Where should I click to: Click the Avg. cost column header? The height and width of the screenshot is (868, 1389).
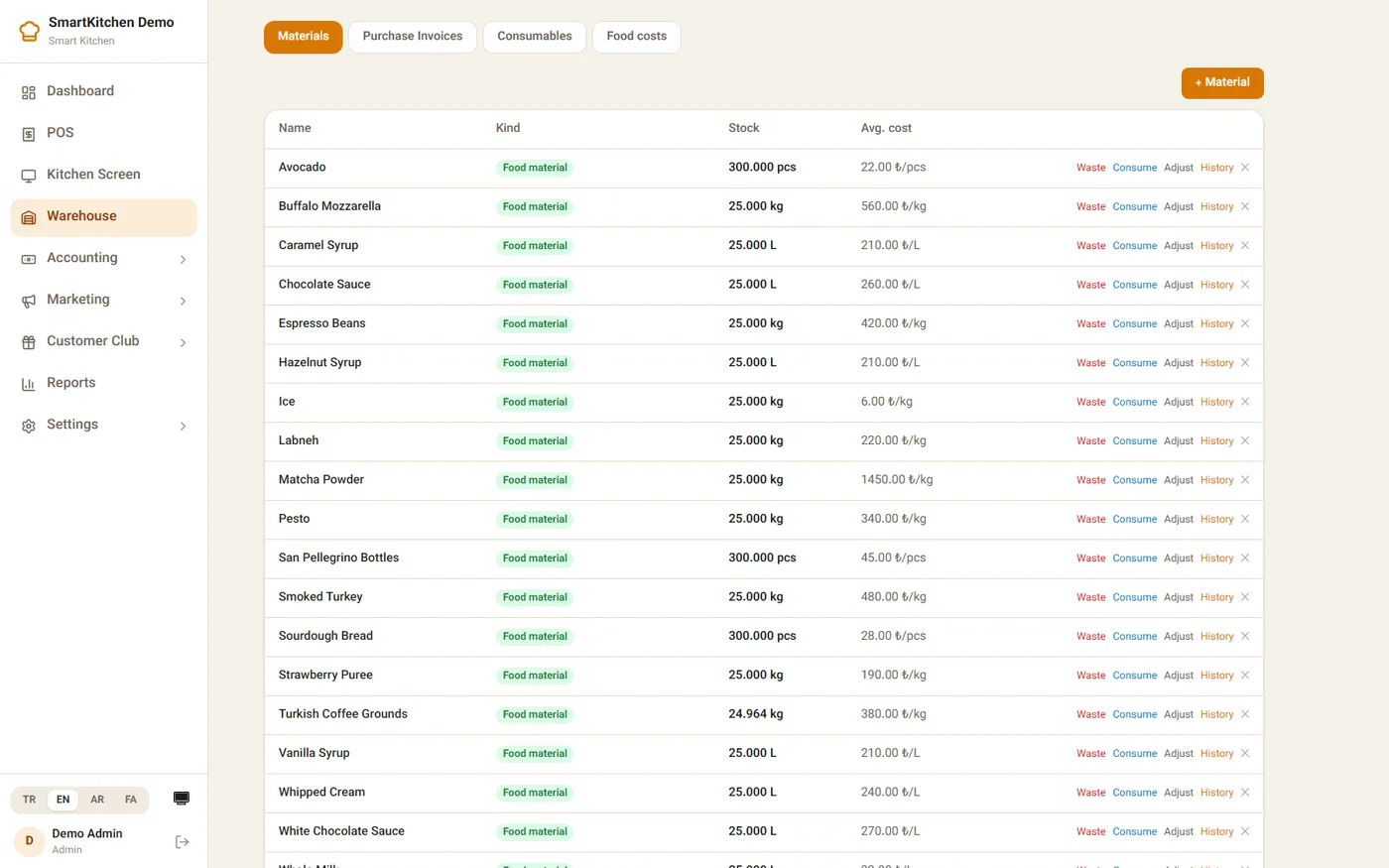pos(886,128)
